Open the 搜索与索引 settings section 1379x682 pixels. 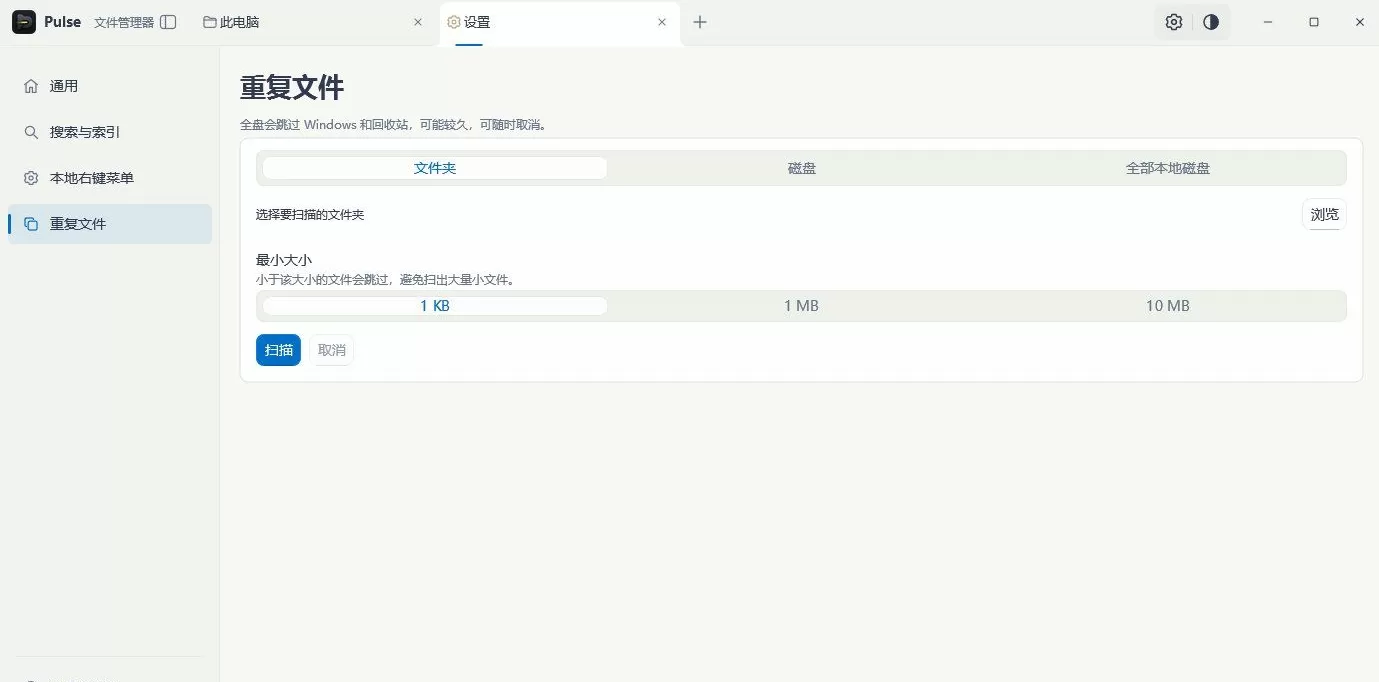[x=110, y=132]
